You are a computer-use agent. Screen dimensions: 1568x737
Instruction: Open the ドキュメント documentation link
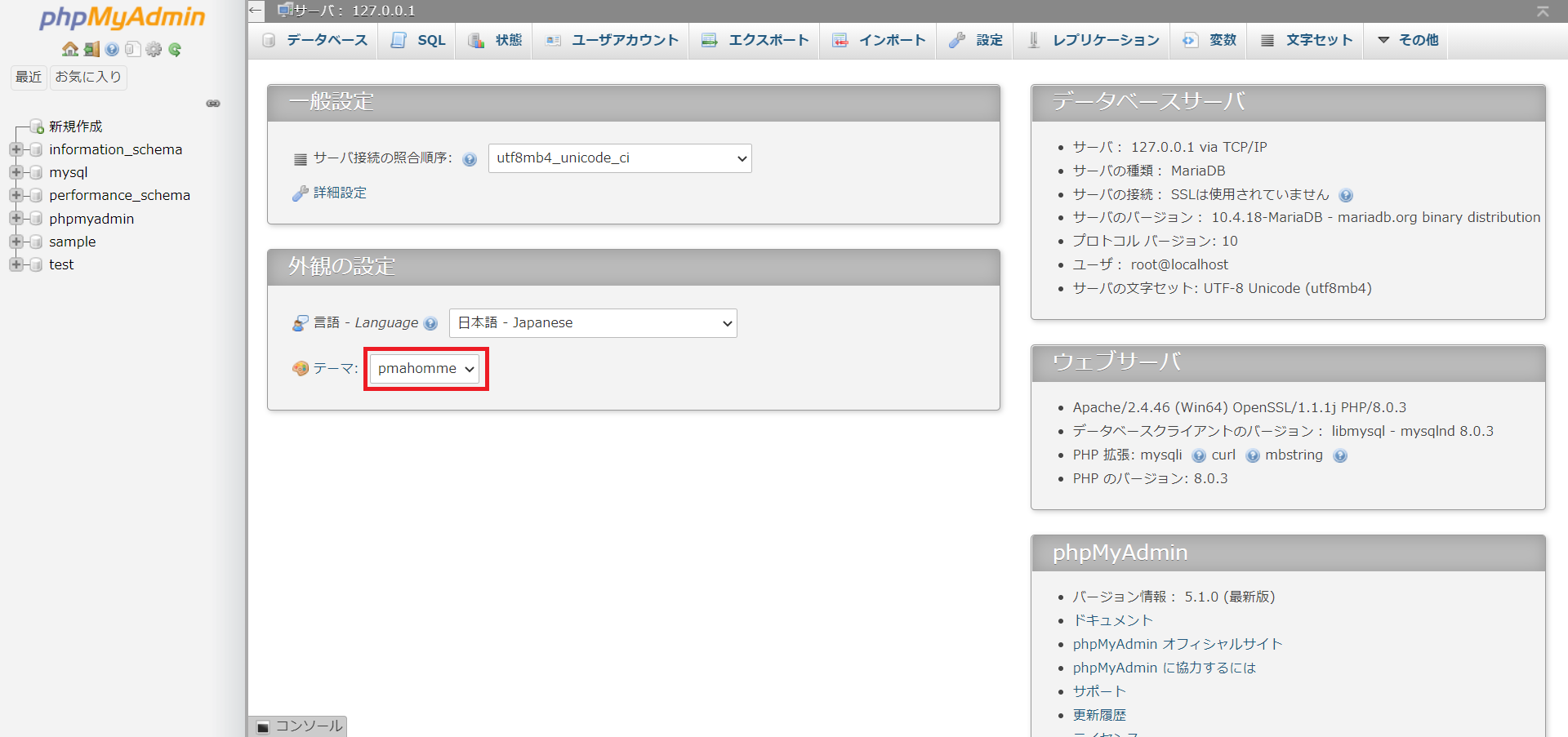click(x=1112, y=620)
